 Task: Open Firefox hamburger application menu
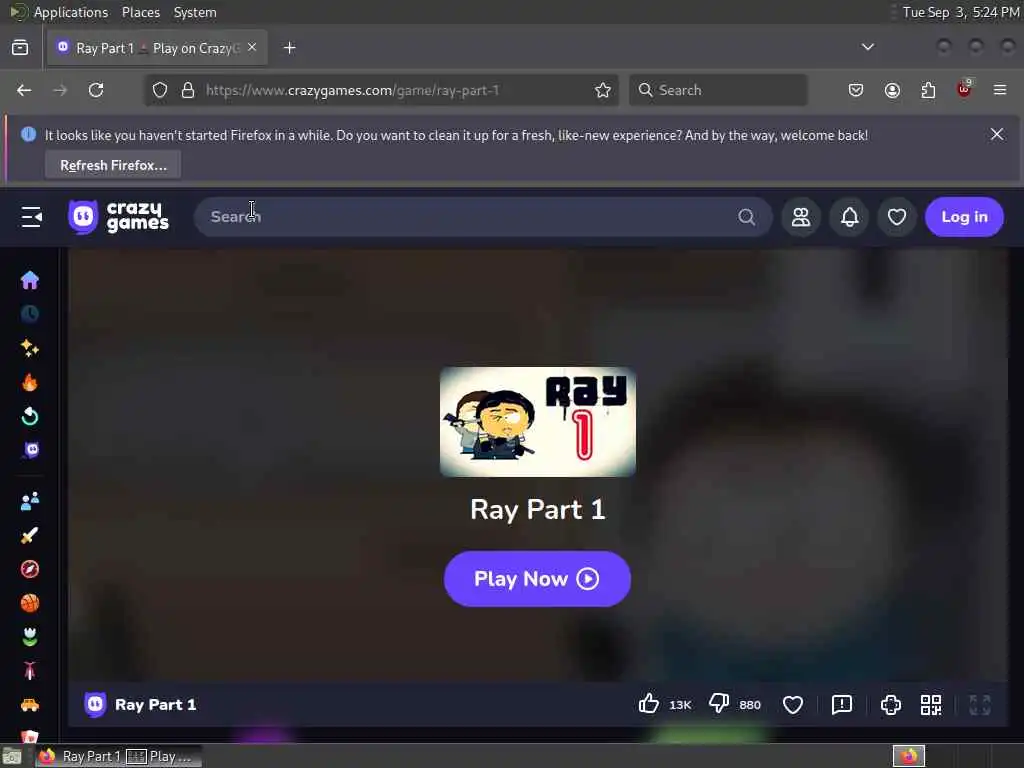click(x=1000, y=90)
